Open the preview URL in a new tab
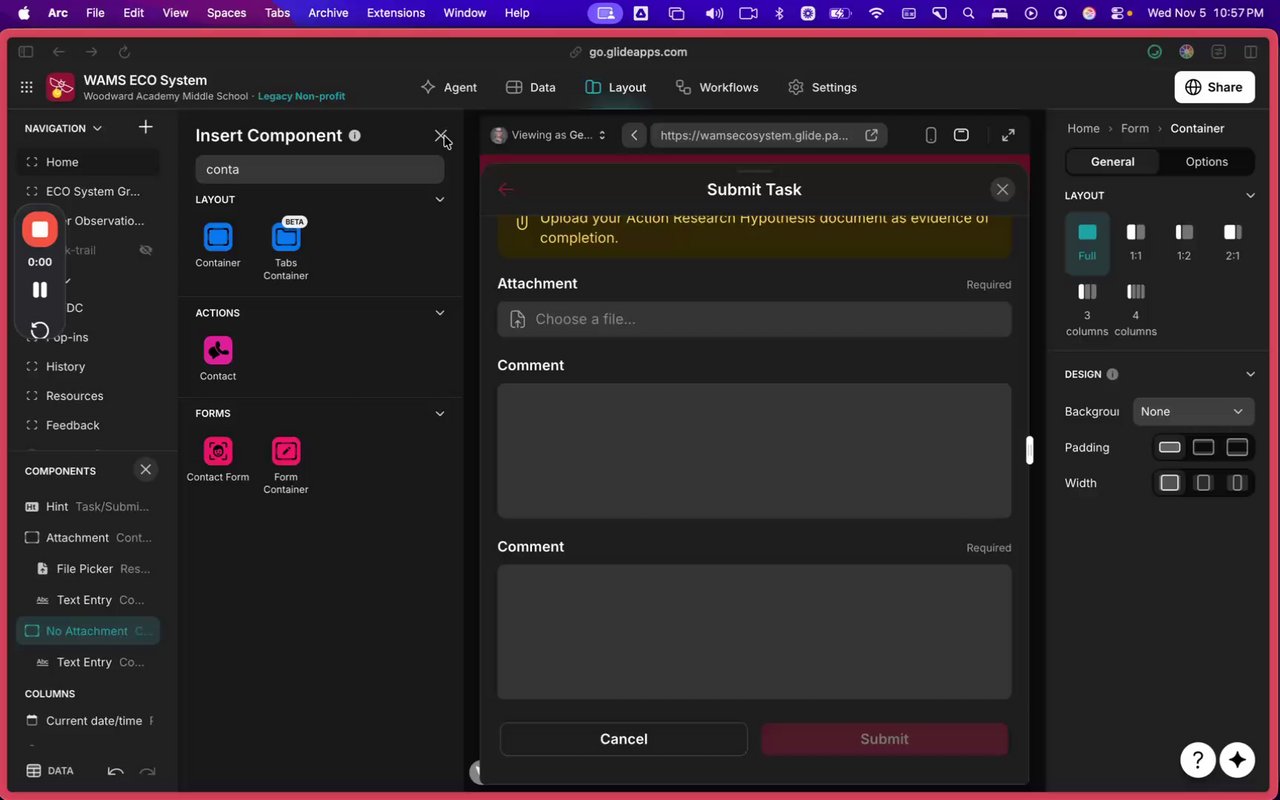Viewport: 1280px width, 800px height. (871, 135)
